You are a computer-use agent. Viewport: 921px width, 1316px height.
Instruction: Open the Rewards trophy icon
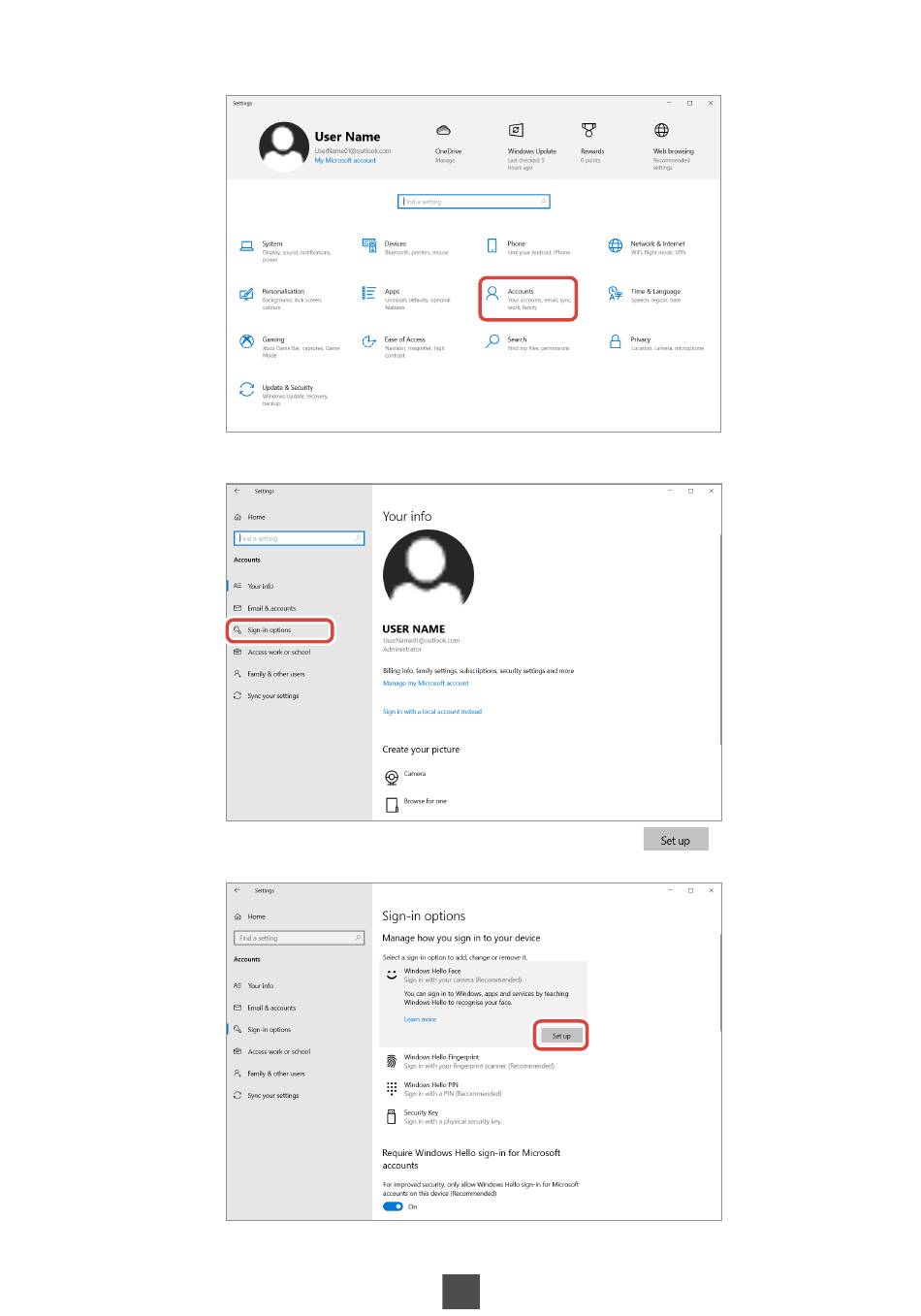point(588,131)
